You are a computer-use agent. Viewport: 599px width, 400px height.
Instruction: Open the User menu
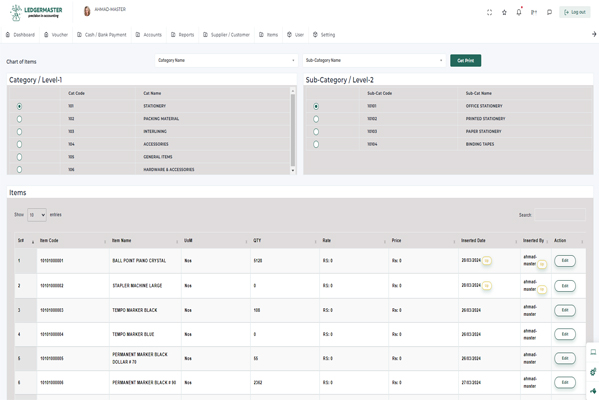click(x=295, y=35)
